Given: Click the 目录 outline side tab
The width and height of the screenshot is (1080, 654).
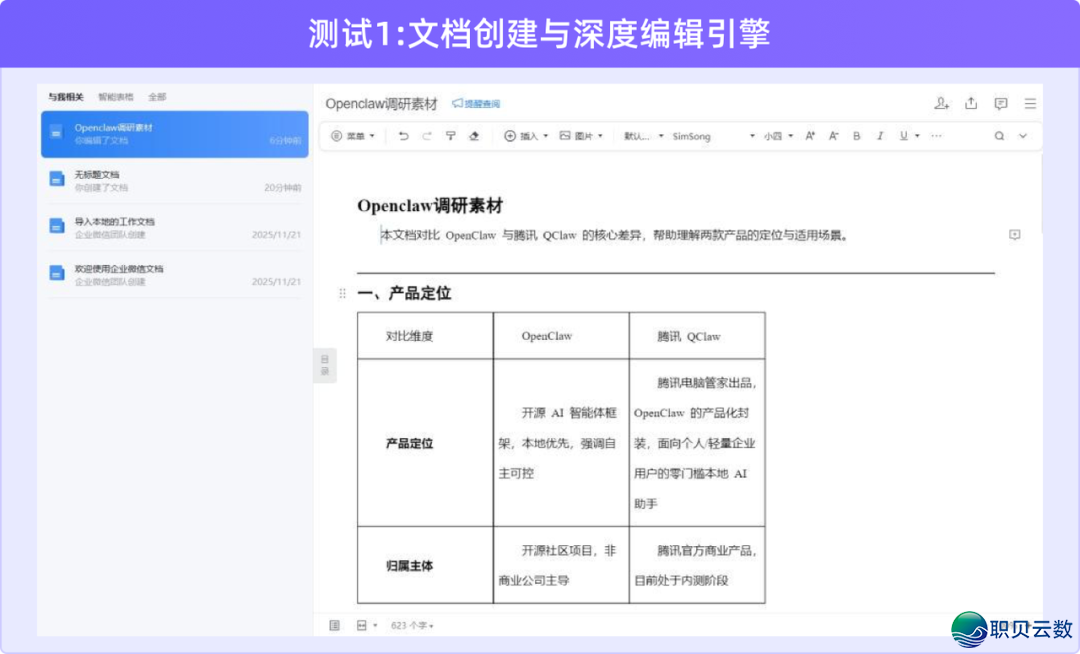Looking at the screenshot, I should coord(324,365).
